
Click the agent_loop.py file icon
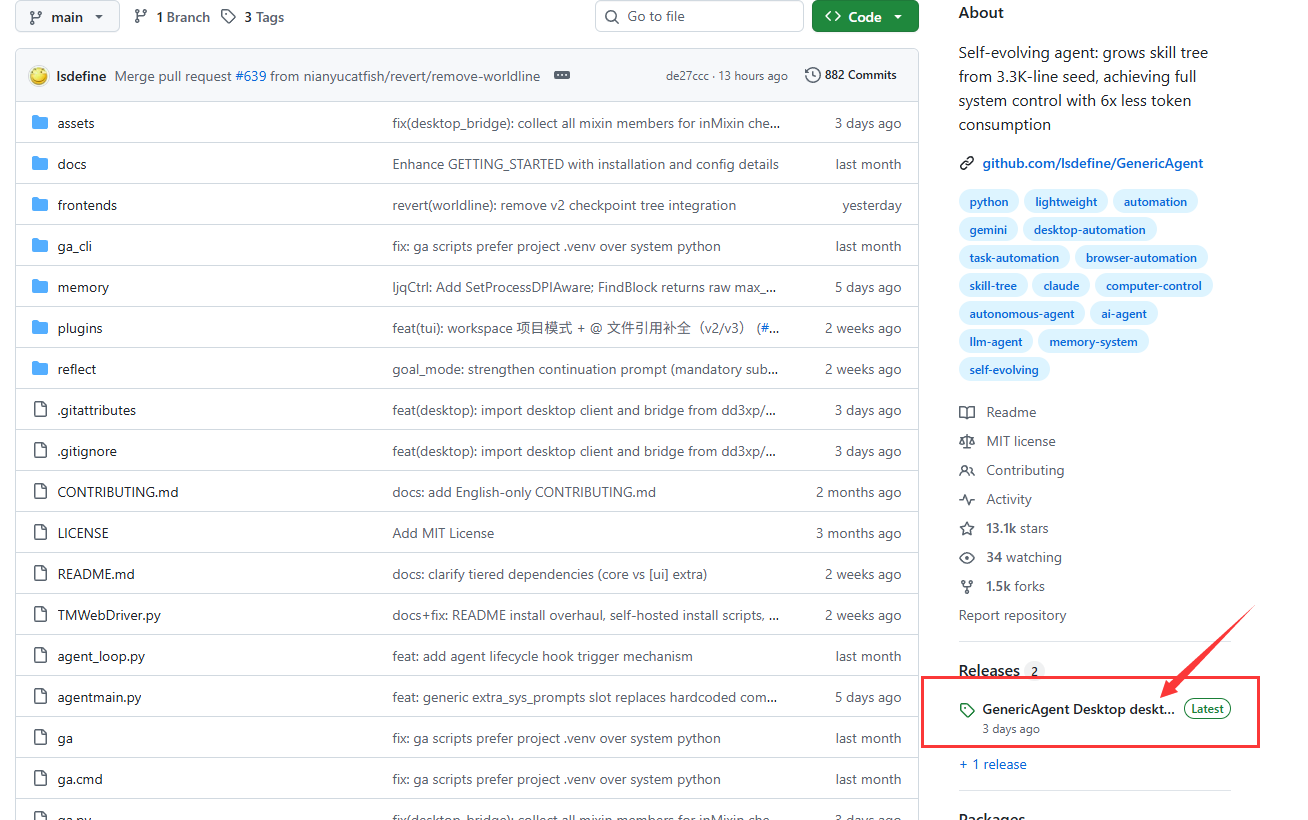pos(40,656)
